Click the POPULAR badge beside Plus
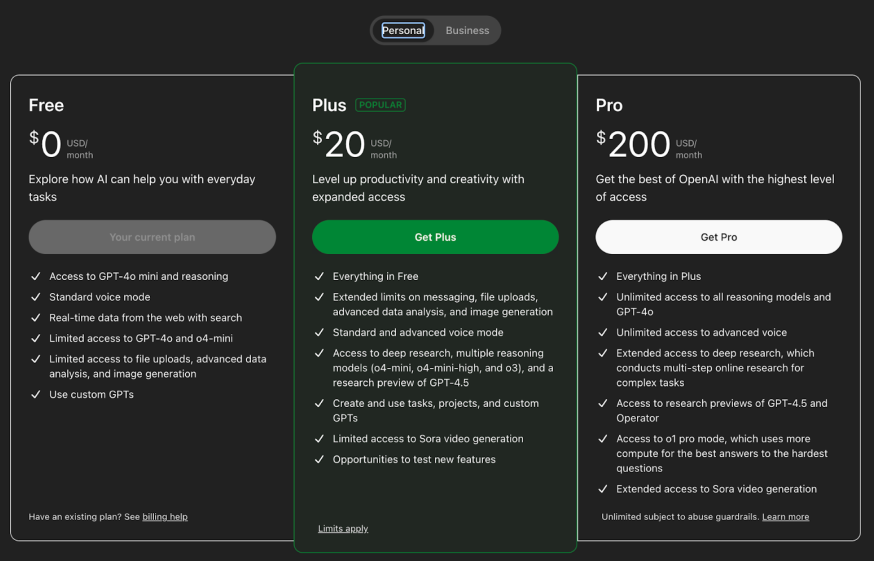Image resolution: width=874 pixels, height=561 pixels. coord(380,105)
